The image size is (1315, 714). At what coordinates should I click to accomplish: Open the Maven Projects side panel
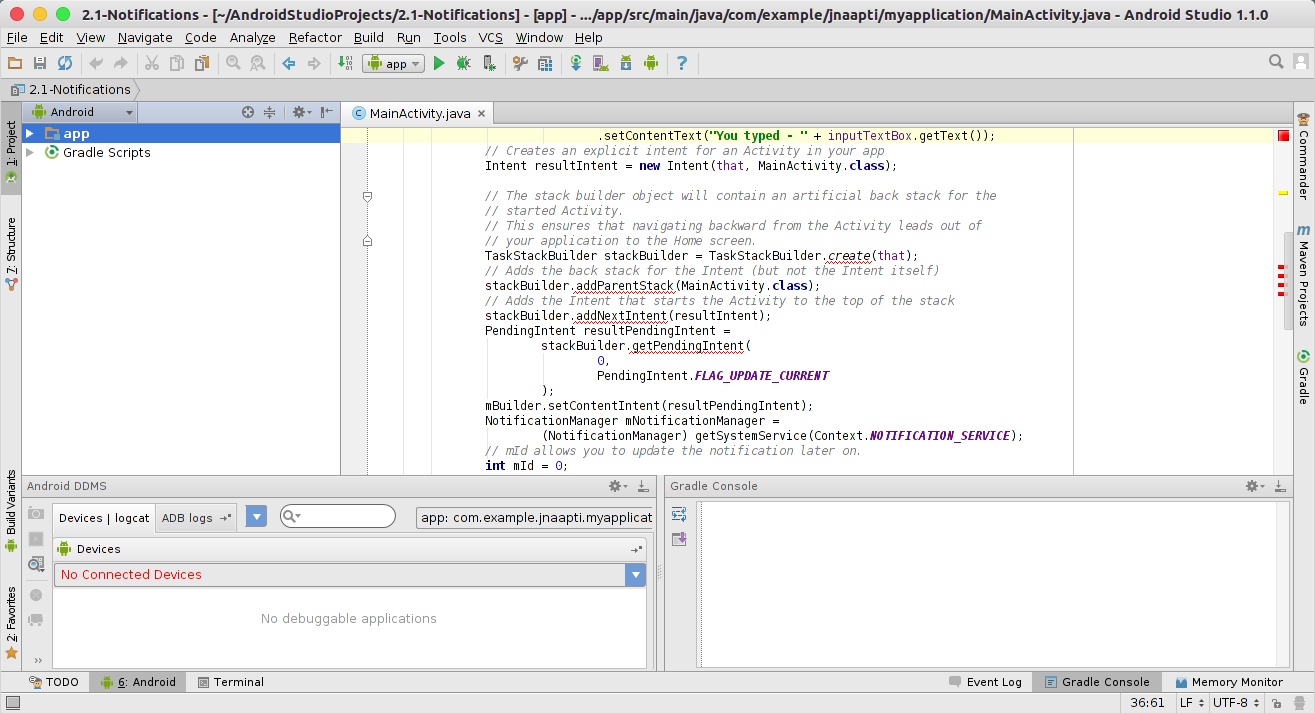tap(1303, 276)
